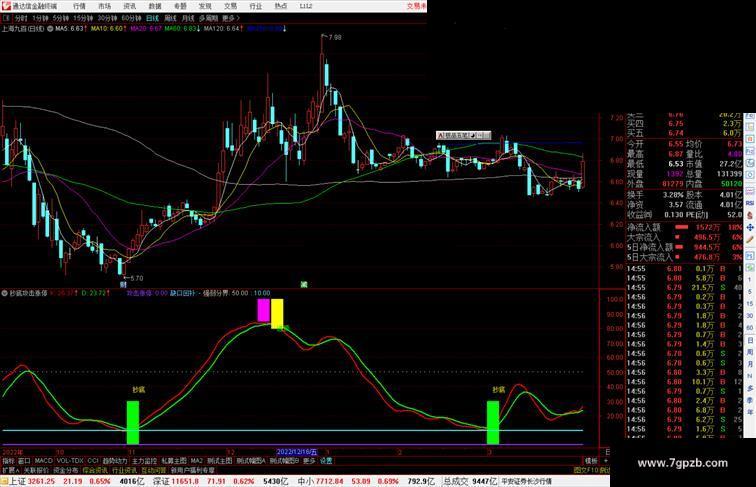The image size is (756, 487).
Task: Select weekly period via sidebar 周 button
Action: click(750, 352)
